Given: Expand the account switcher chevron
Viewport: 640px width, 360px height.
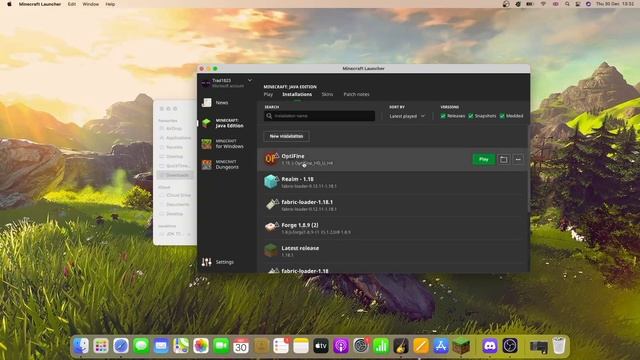Looking at the screenshot, I should coord(250,80).
